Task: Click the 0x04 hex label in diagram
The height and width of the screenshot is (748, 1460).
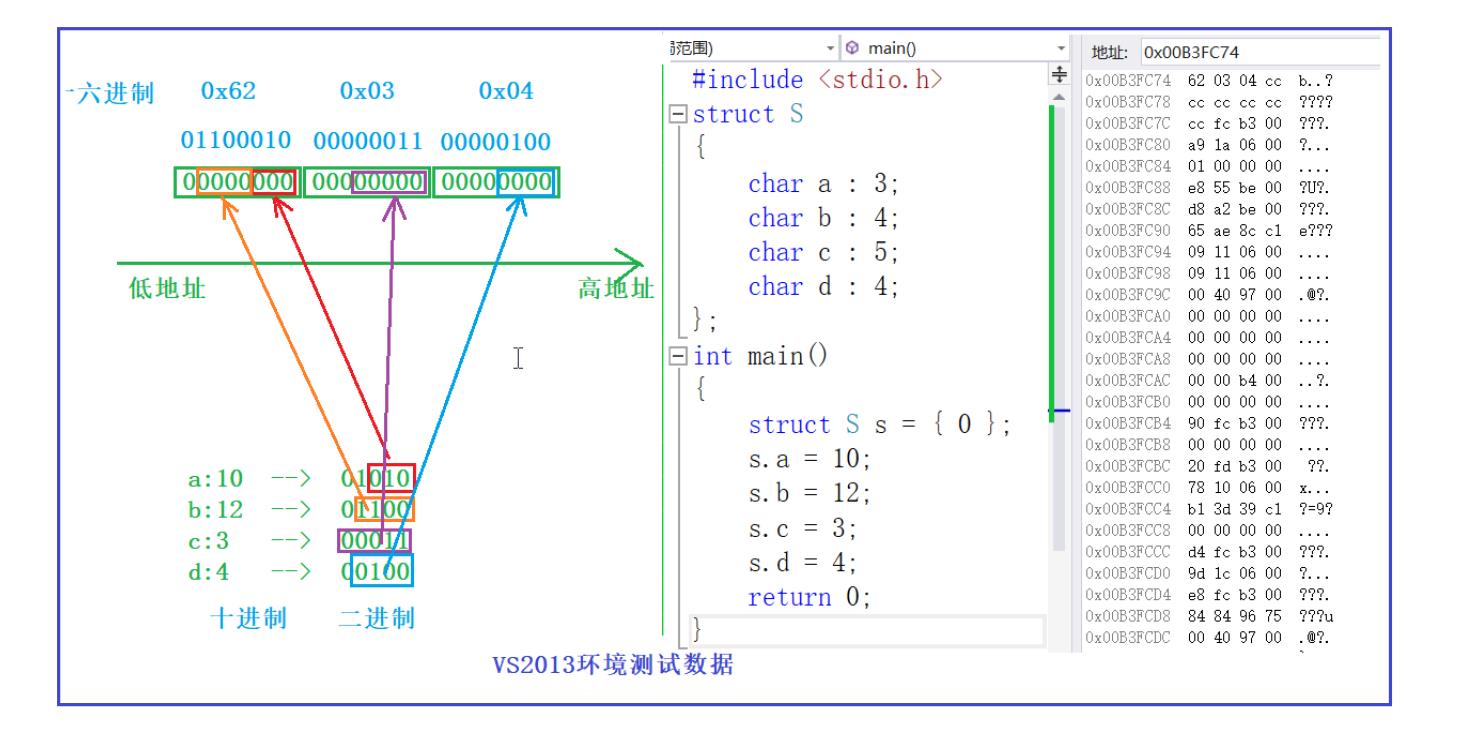Action: [506, 92]
